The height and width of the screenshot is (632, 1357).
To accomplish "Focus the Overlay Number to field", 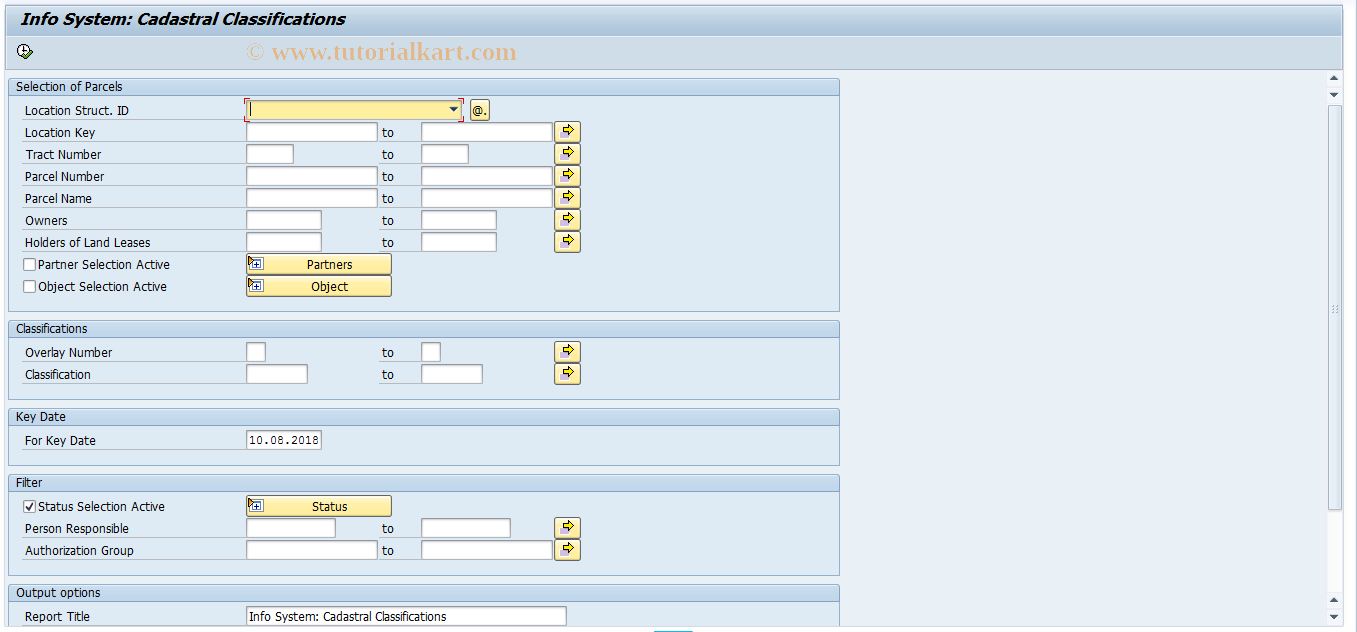I will 431,352.
